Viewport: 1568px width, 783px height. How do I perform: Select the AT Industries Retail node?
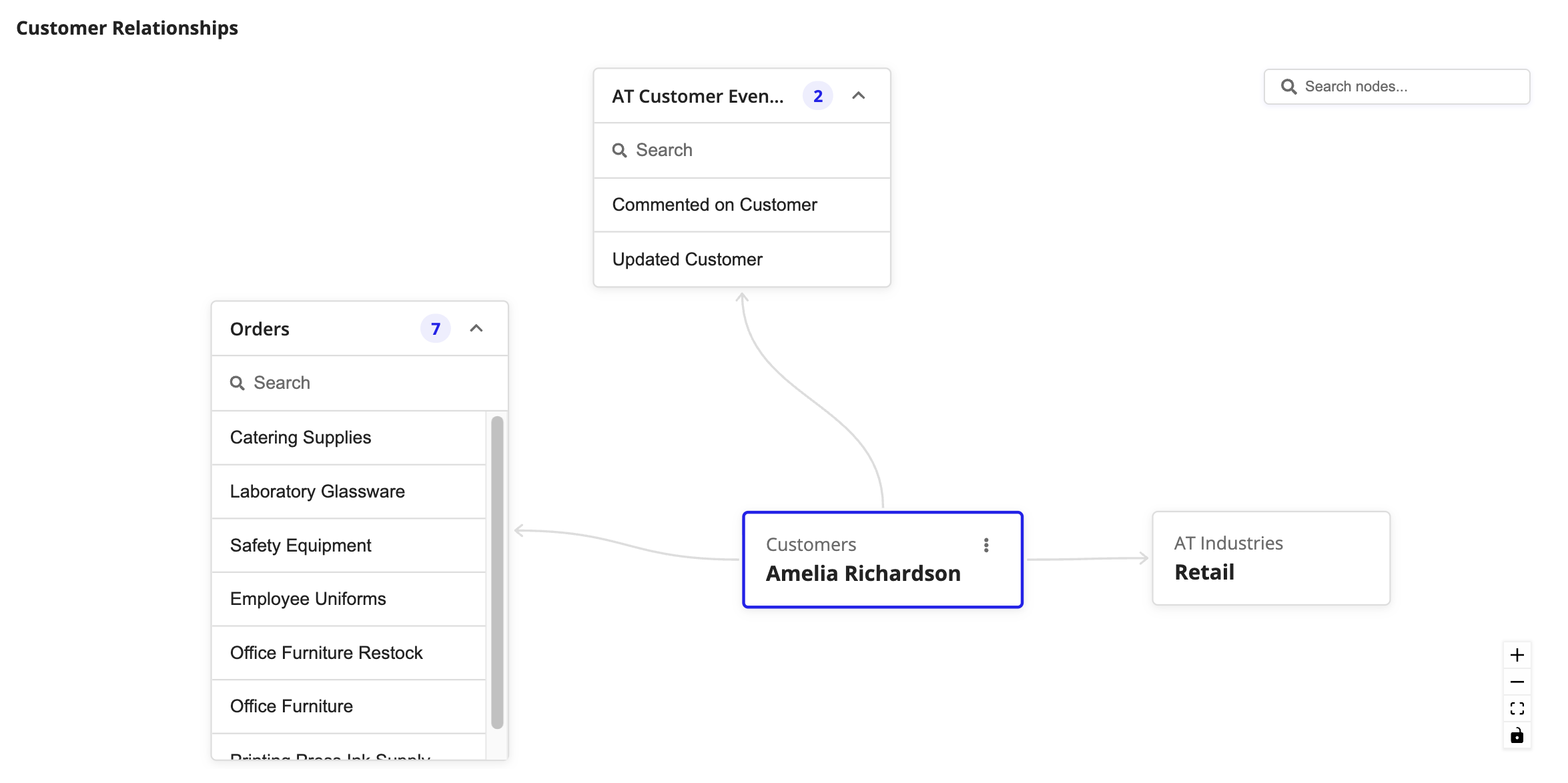click(1271, 558)
